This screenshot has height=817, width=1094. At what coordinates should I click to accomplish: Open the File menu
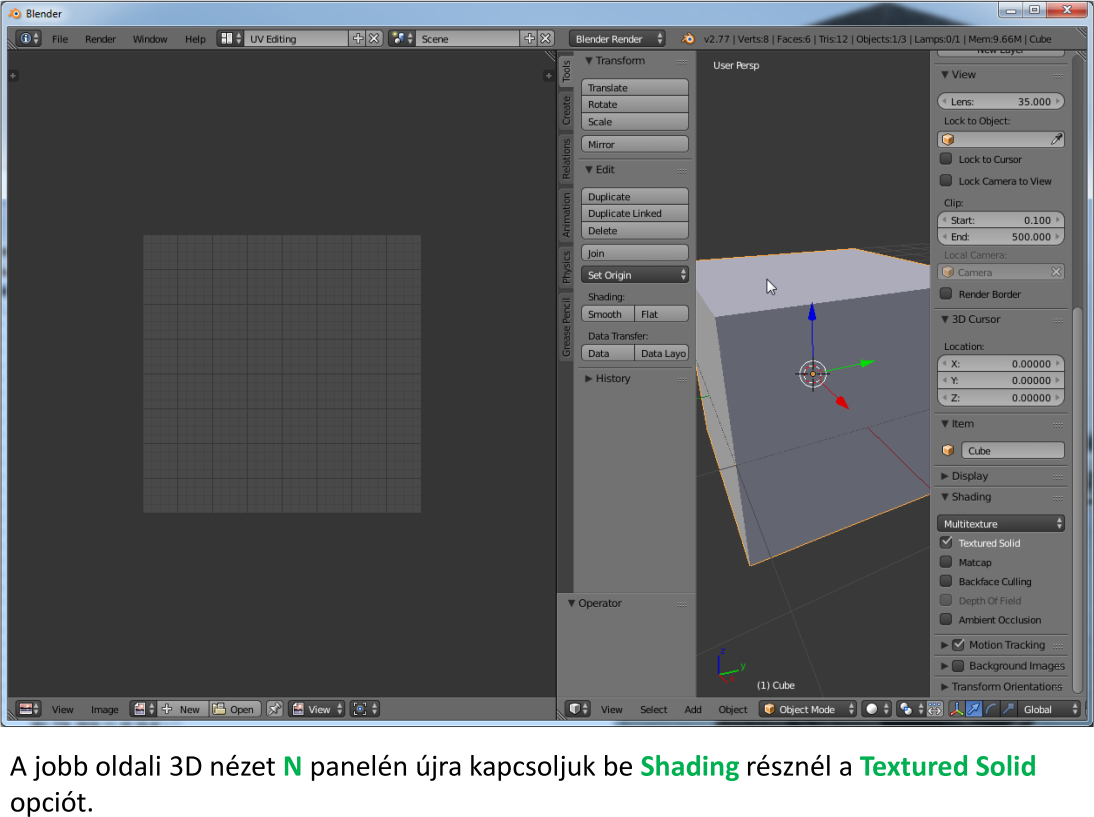[x=60, y=39]
